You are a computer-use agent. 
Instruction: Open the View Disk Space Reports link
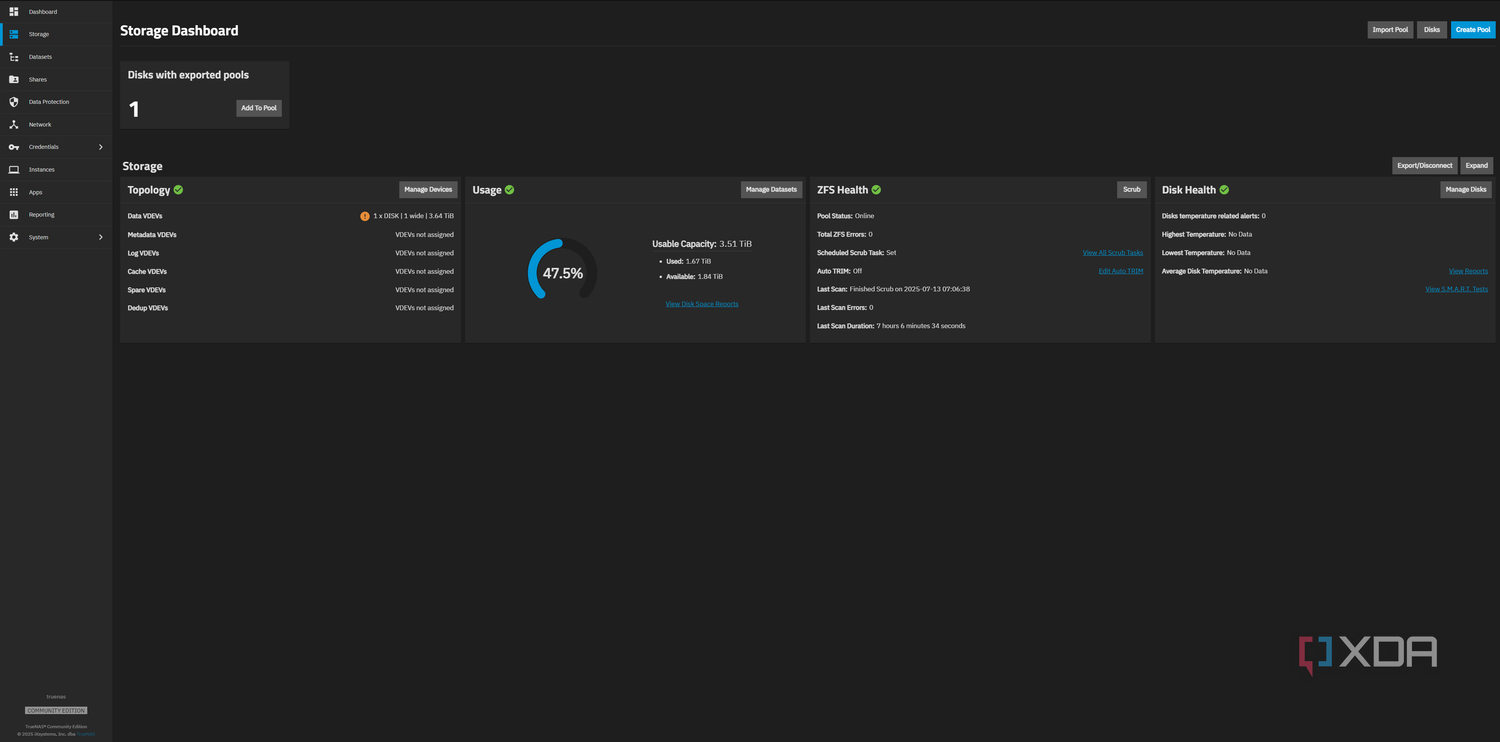[702, 304]
